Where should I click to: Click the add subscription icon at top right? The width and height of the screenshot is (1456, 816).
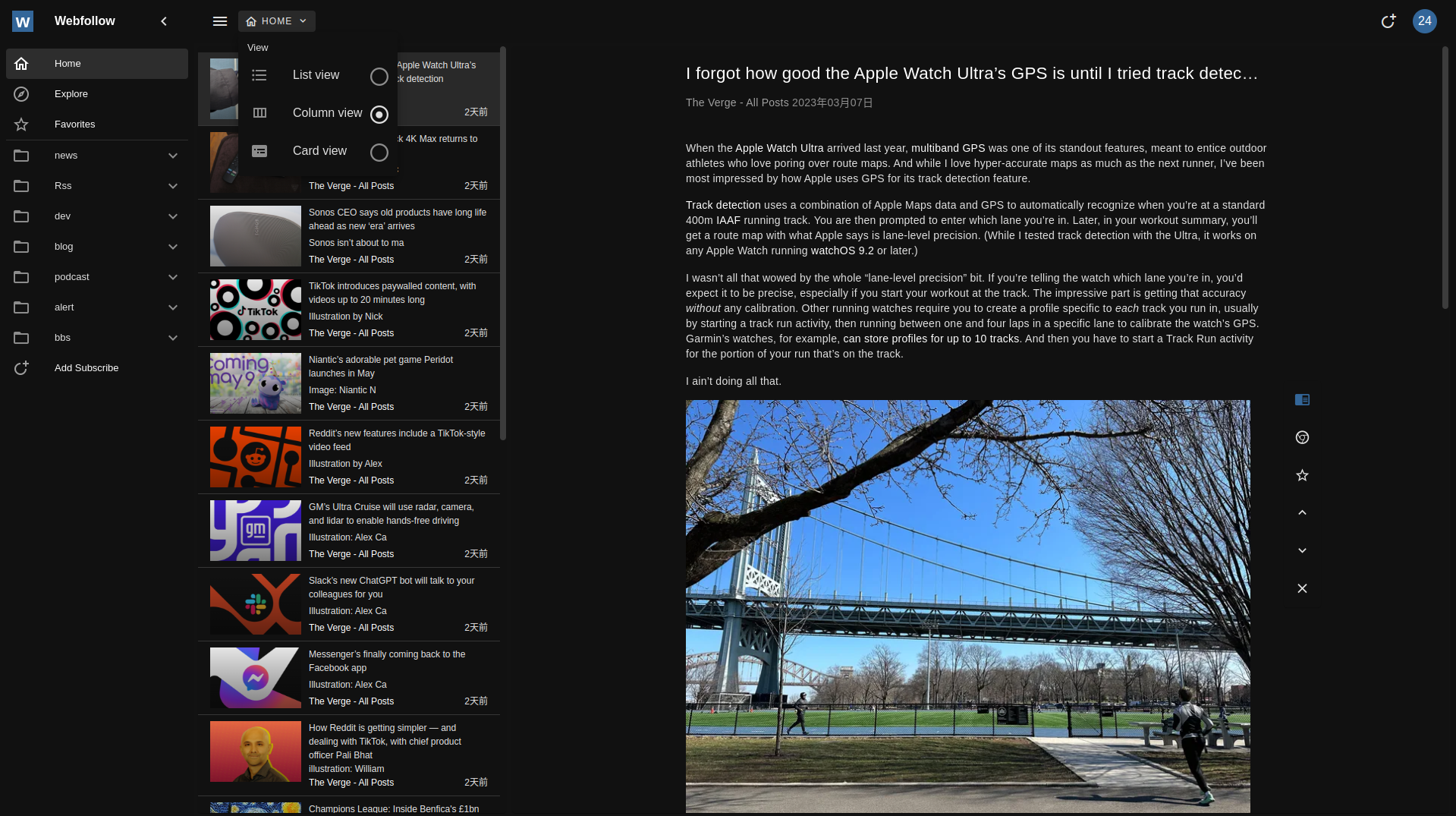1388,21
